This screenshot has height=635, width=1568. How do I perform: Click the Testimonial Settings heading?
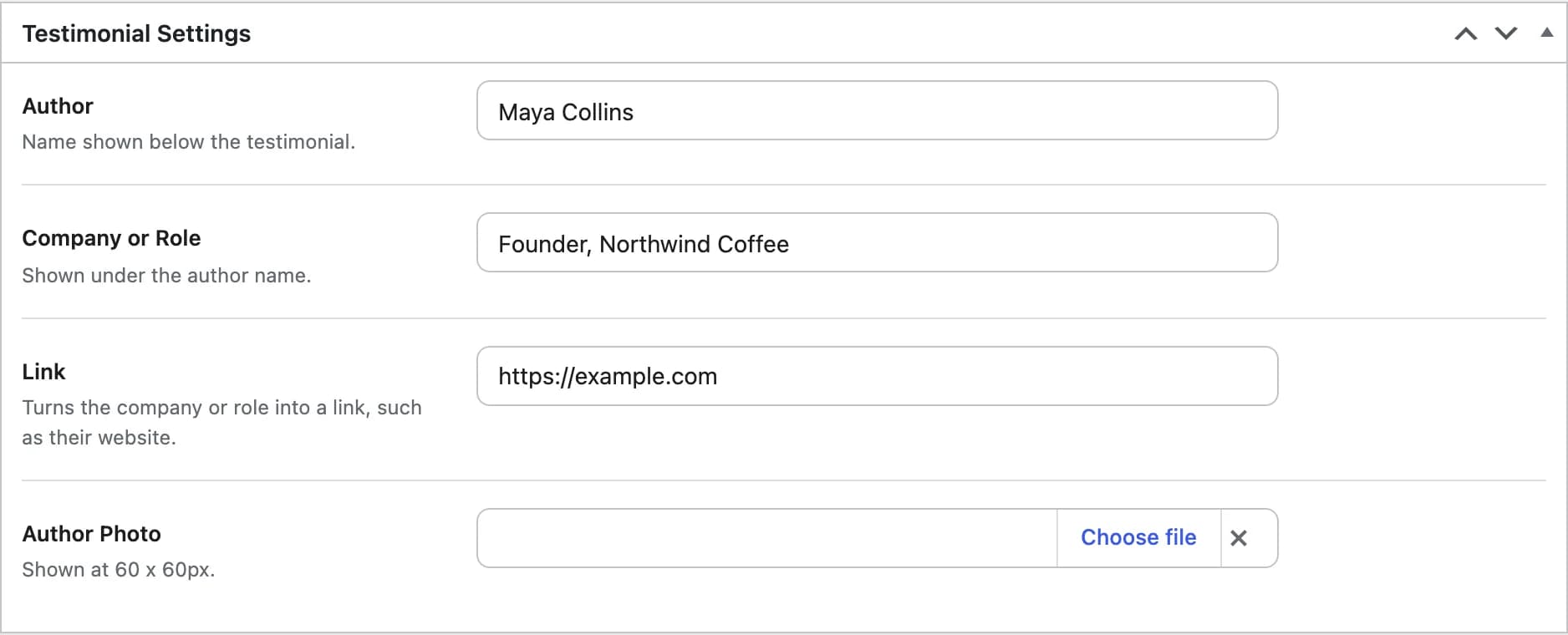pos(136,33)
